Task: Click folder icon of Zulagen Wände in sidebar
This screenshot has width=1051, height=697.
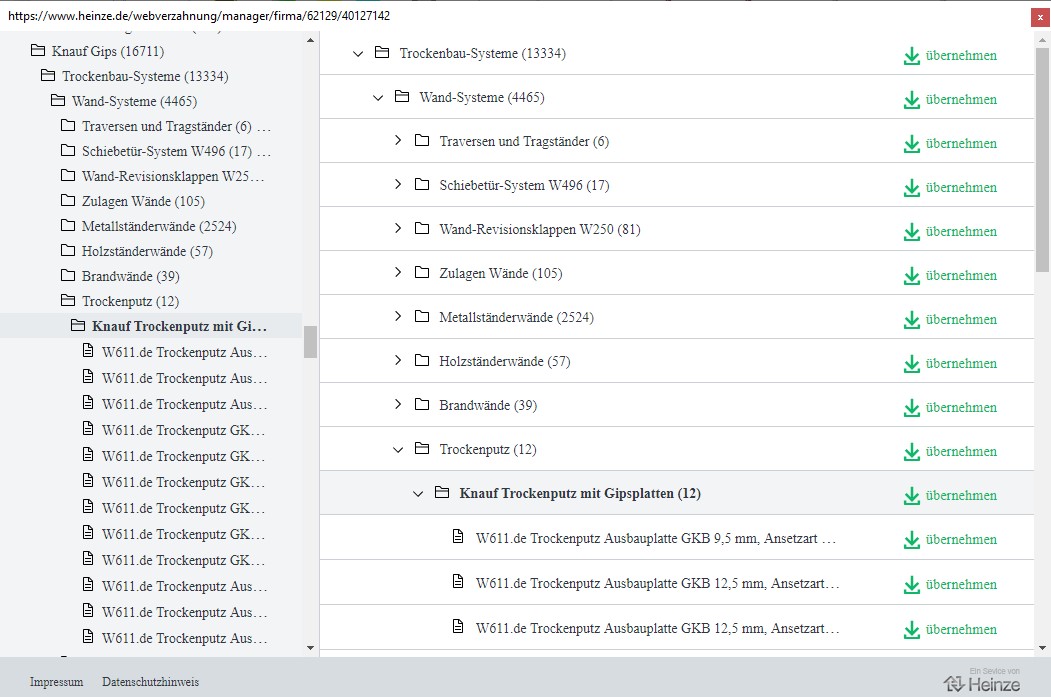Action: point(68,200)
